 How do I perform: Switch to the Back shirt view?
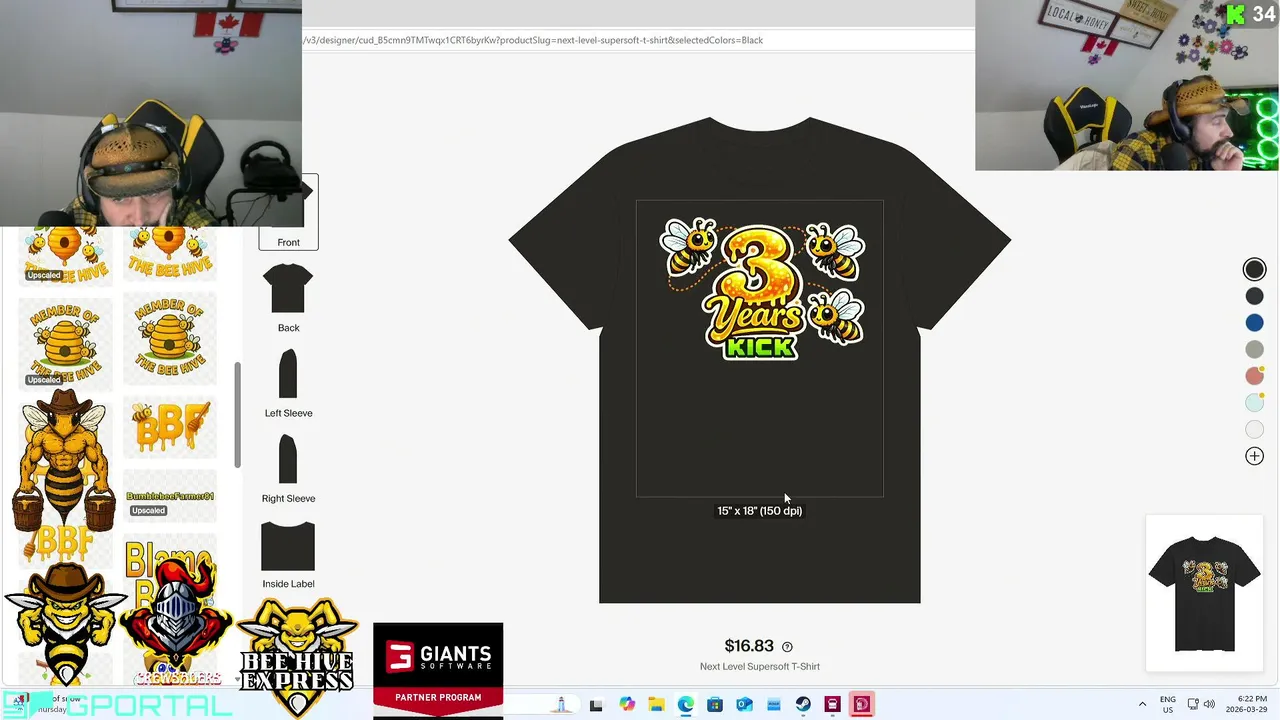pyautogui.click(x=288, y=298)
